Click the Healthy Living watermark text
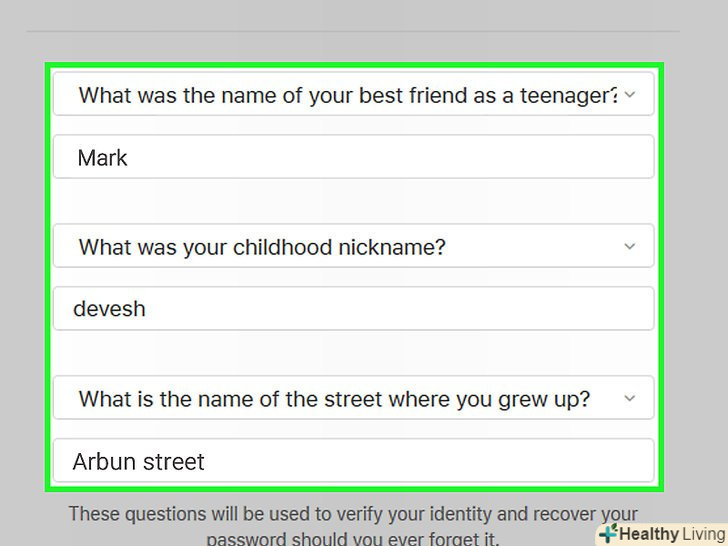The image size is (728, 546). (671, 534)
